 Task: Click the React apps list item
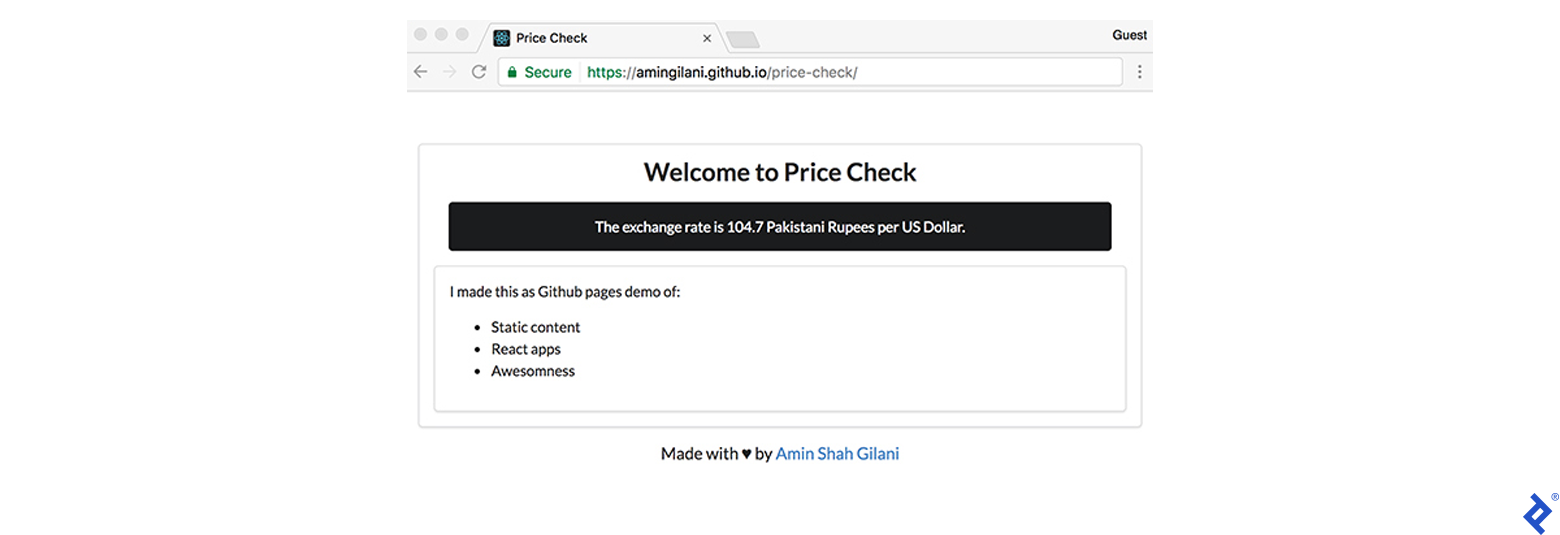(525, 349)
